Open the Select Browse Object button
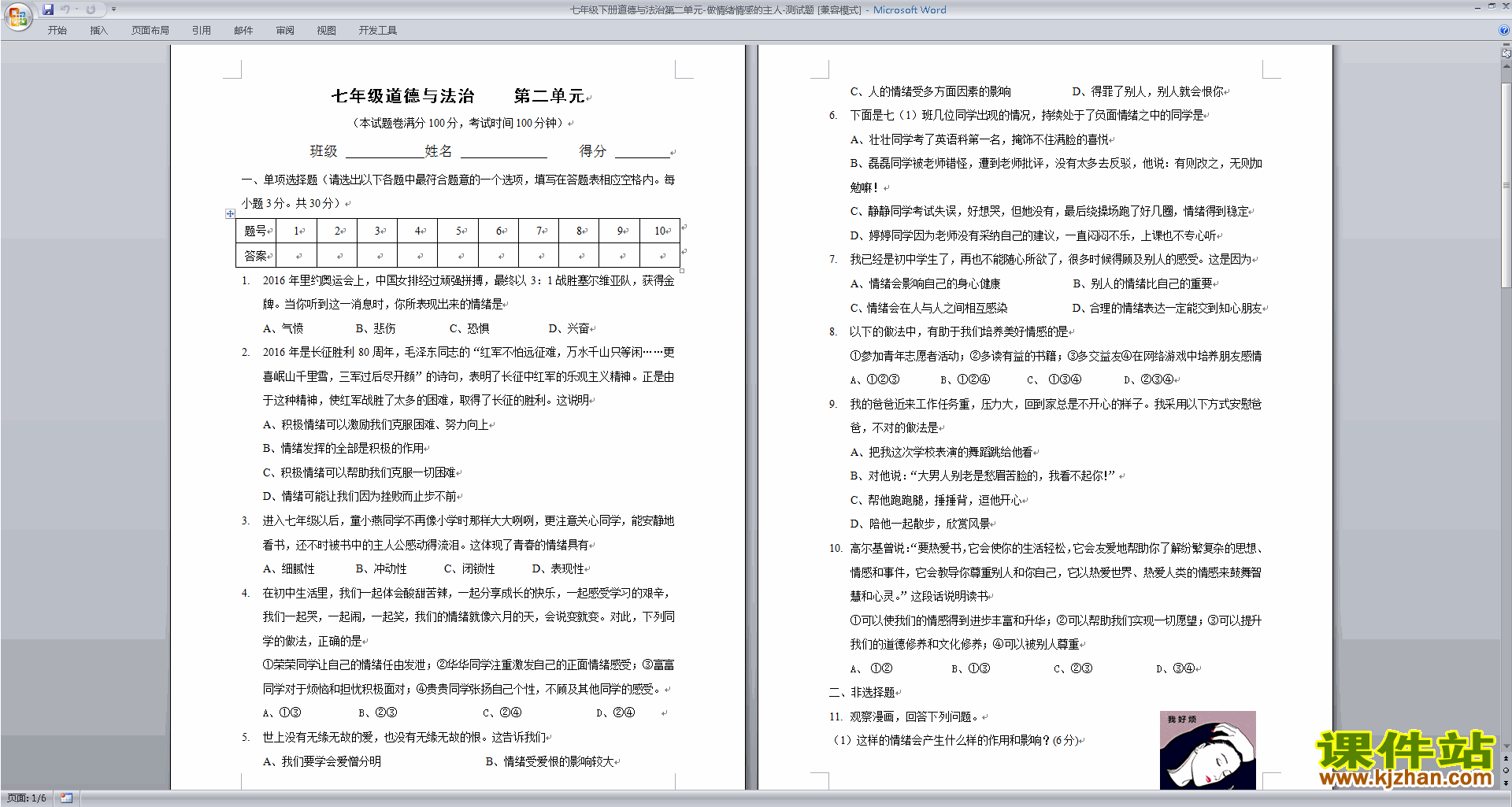1512x807 pixels. pos(1506,771)
